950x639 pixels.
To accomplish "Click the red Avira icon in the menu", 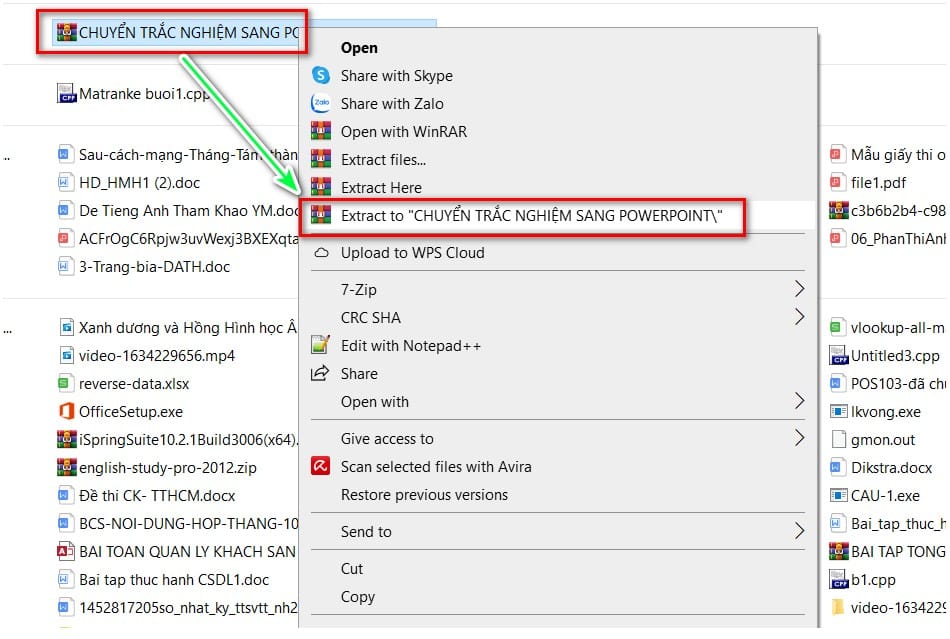I will pyautogui.click(x=321, y=466).
